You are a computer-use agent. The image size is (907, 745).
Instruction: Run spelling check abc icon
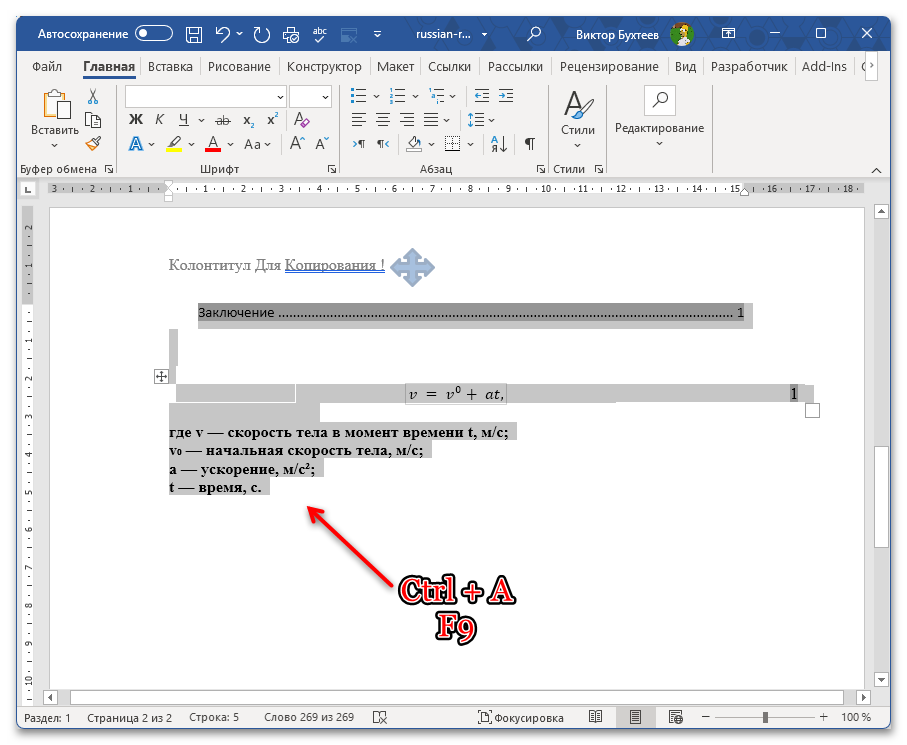click(320, 35)
